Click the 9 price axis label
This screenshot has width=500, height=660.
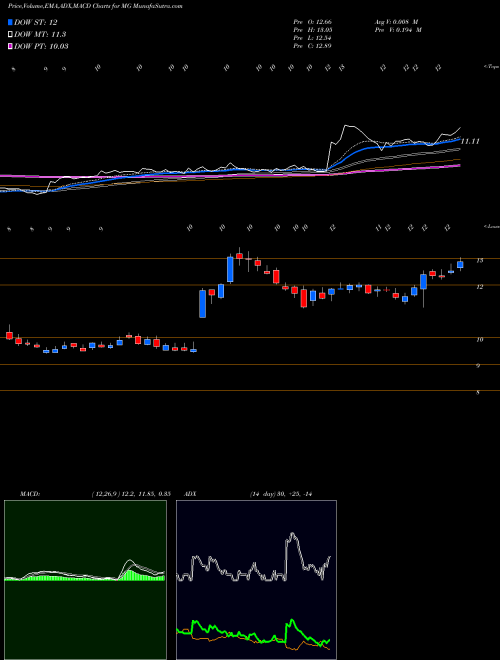478,366
